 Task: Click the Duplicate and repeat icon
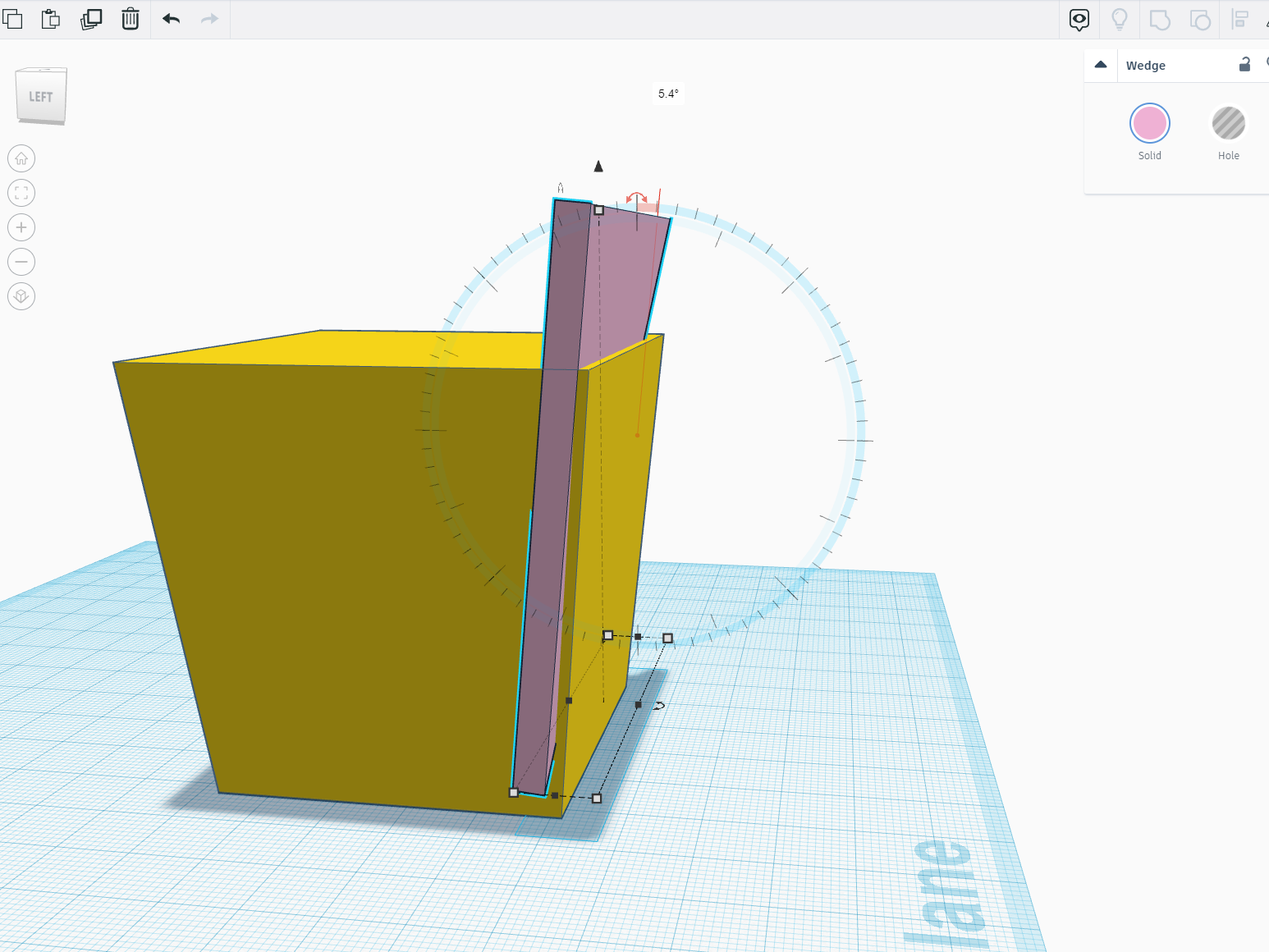click(x=90, y=18)
